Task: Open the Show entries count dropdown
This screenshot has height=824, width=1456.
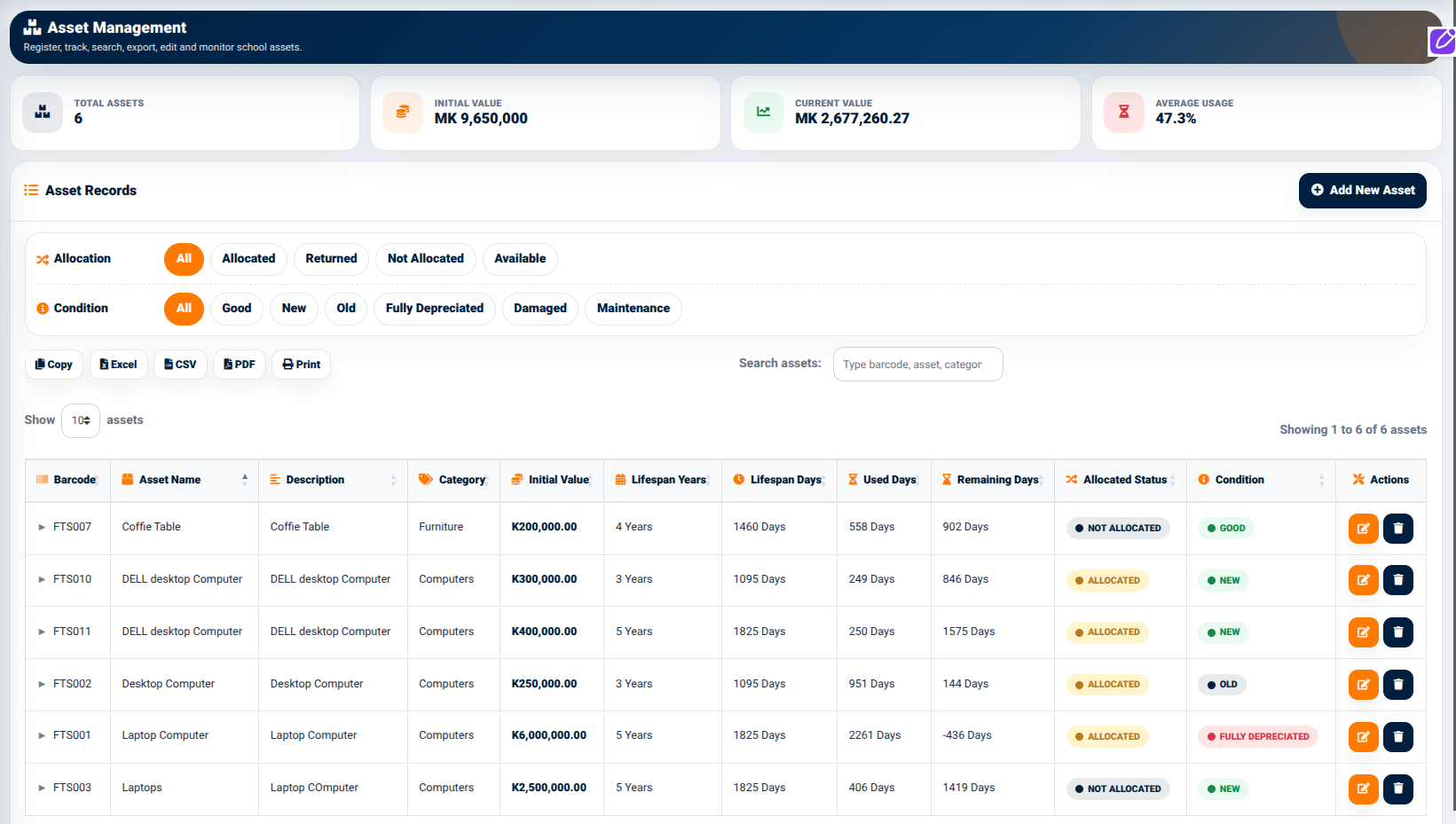Action: [x=81, y=420]
